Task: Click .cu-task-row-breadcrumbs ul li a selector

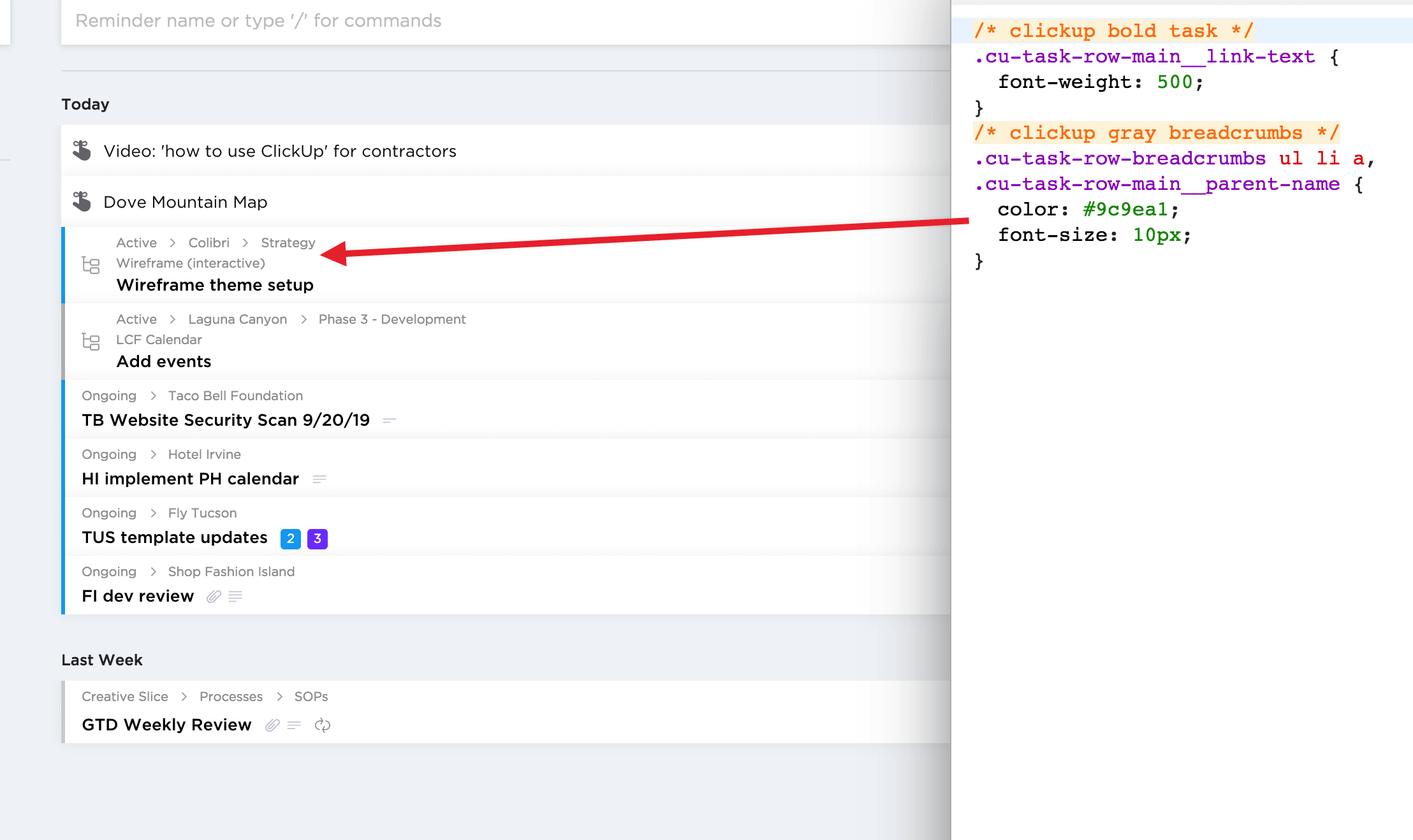Action: click(1173, 158)
